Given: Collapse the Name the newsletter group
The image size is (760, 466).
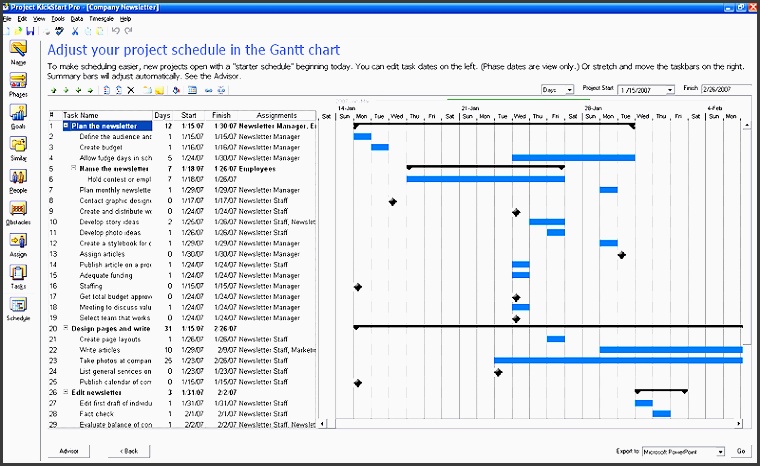Looking at the screenshot, I should (x=74, y=168).
